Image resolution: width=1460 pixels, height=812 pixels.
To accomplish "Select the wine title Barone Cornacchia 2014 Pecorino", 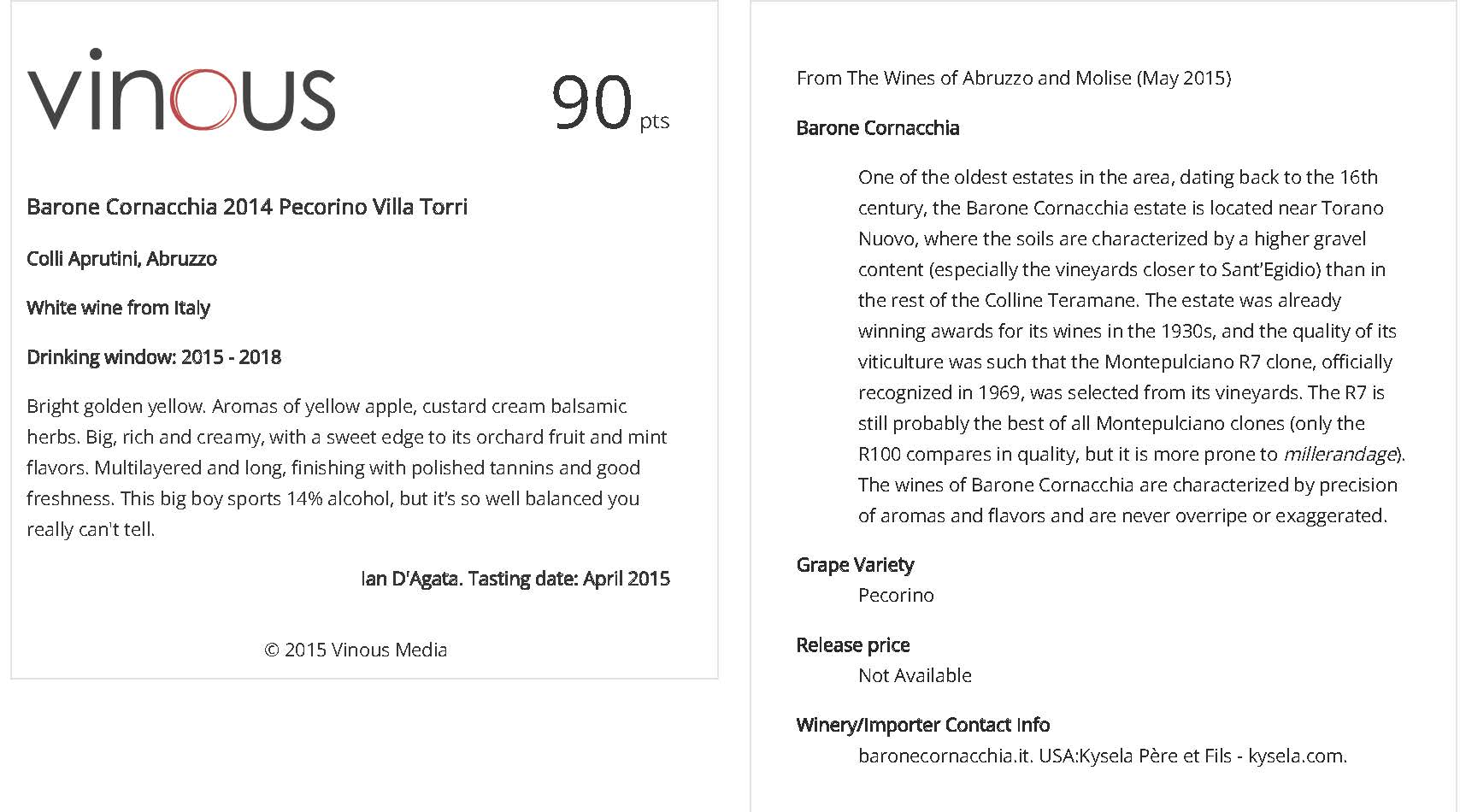I will 247,207.
